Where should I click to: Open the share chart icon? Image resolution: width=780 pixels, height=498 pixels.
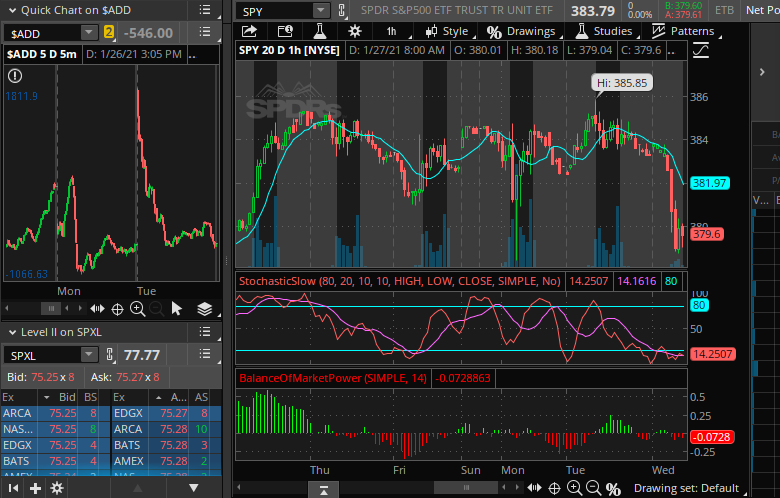pyautogui.click(x=249, y=31)
